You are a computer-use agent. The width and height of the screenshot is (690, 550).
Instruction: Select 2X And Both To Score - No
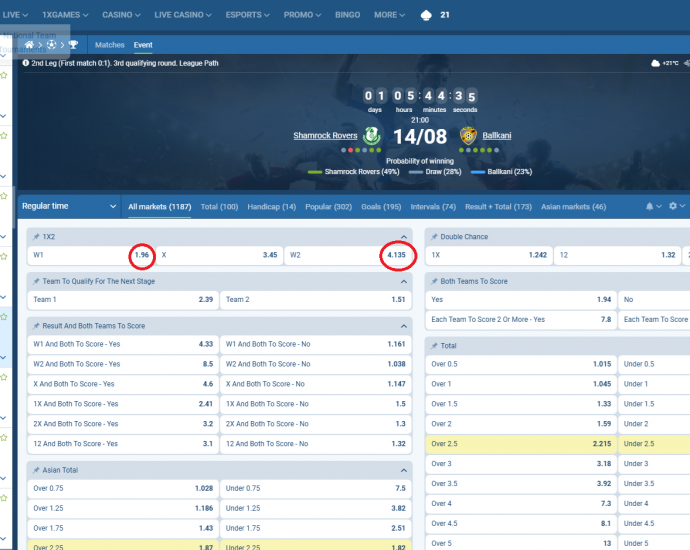(x=316, y=424)
